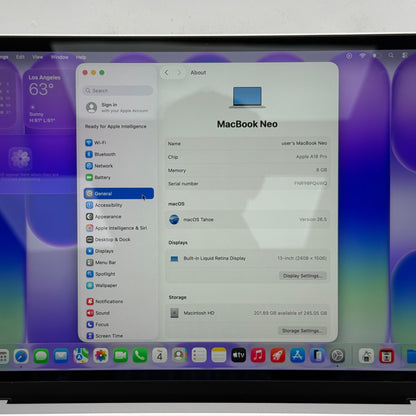Launch Music app in the Dock
Screen dimensions: 416x416
(x=258, y=356)
